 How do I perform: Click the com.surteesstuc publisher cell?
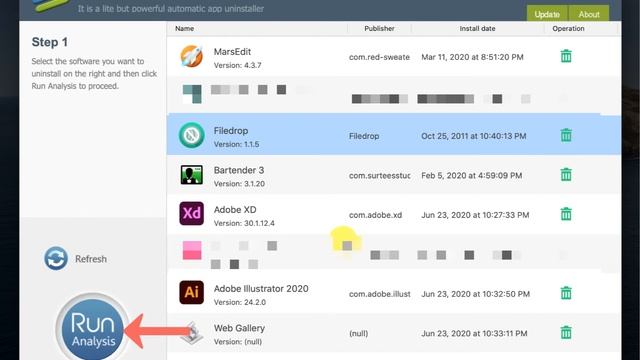coord(379,176)
